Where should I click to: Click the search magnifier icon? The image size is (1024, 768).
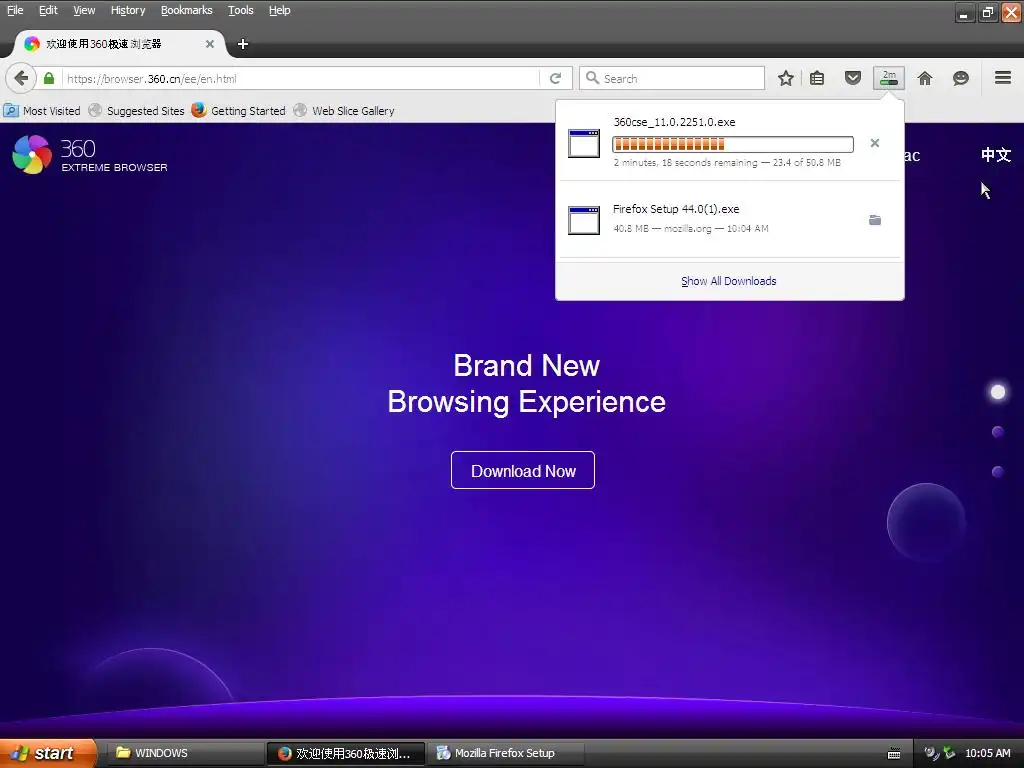(592, 78)
